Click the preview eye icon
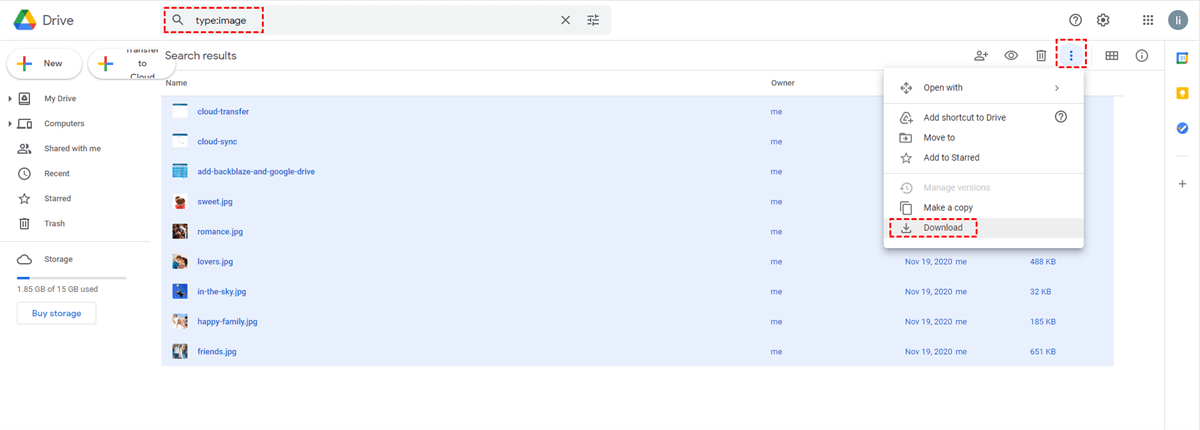Screen dimensions: 1200x430 1011,56
